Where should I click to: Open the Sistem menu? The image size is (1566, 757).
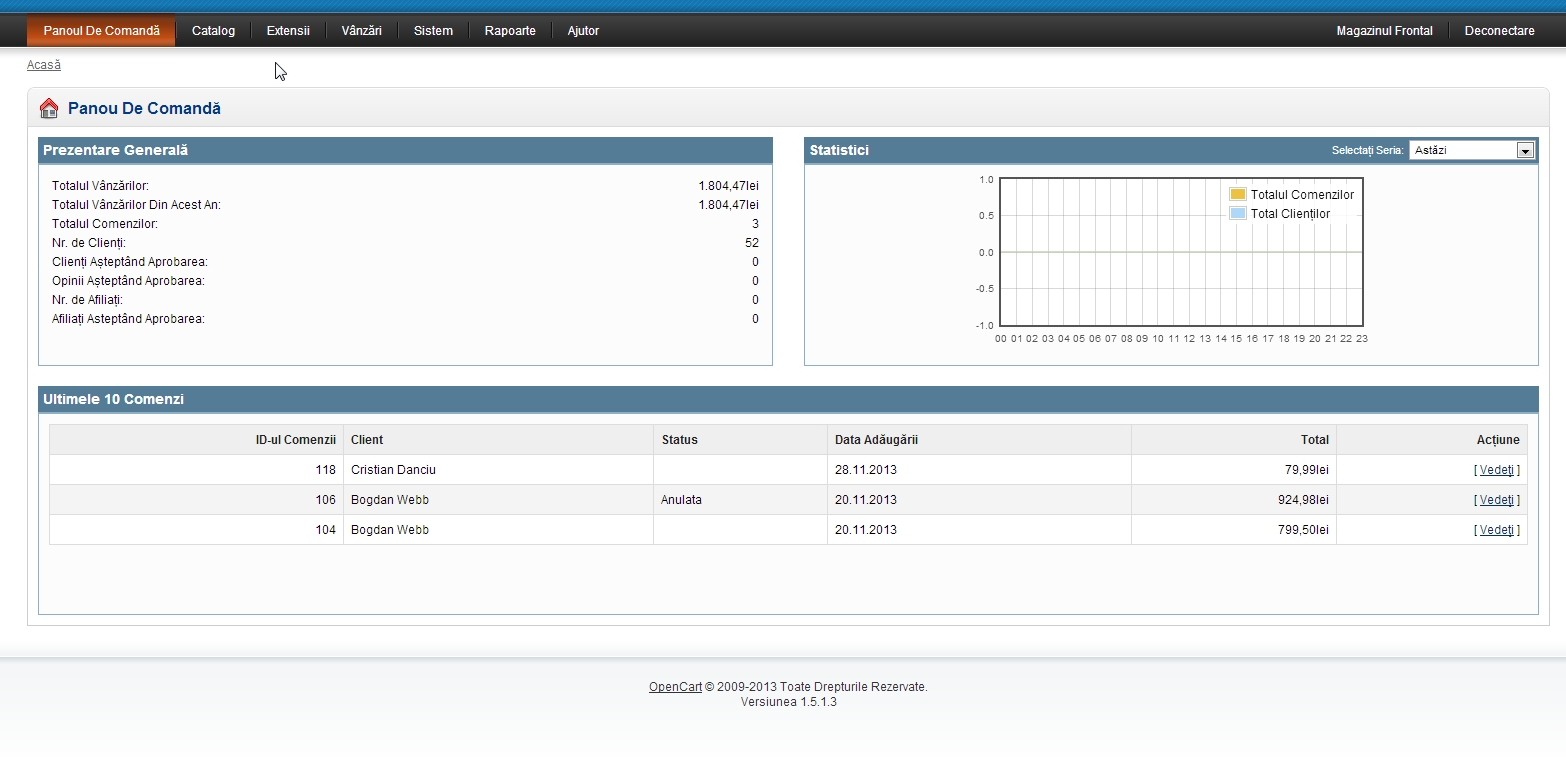pyautogui.click(x=433, y=31)
